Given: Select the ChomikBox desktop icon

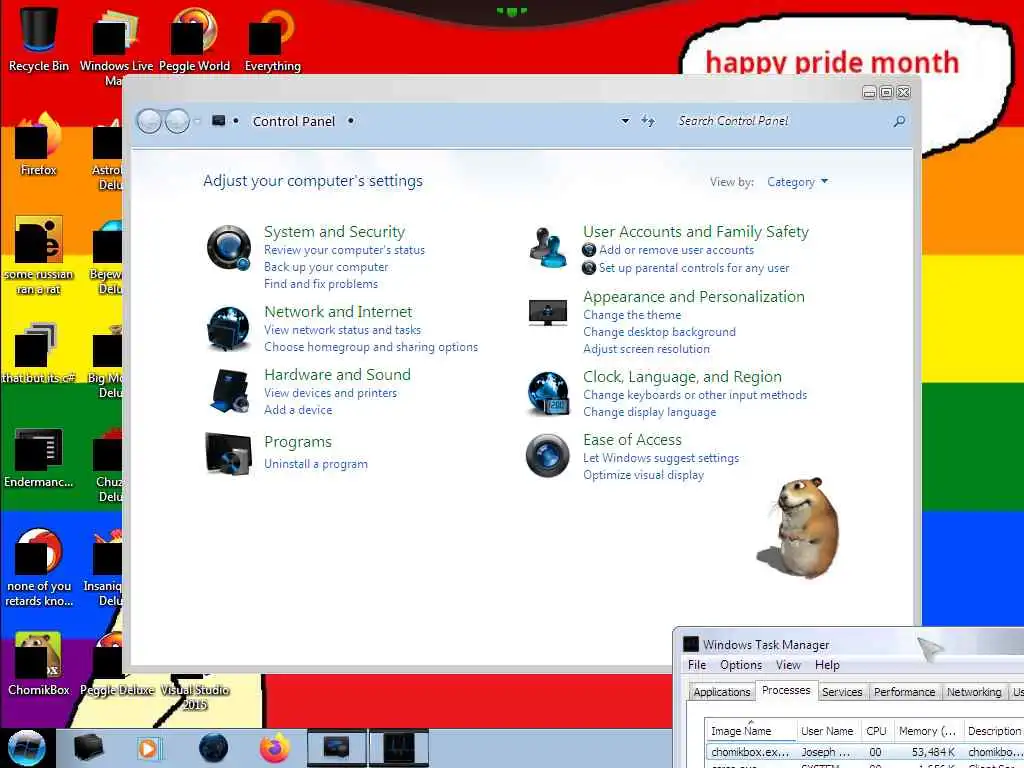Looking at the screenshot, I should [39, 664].
